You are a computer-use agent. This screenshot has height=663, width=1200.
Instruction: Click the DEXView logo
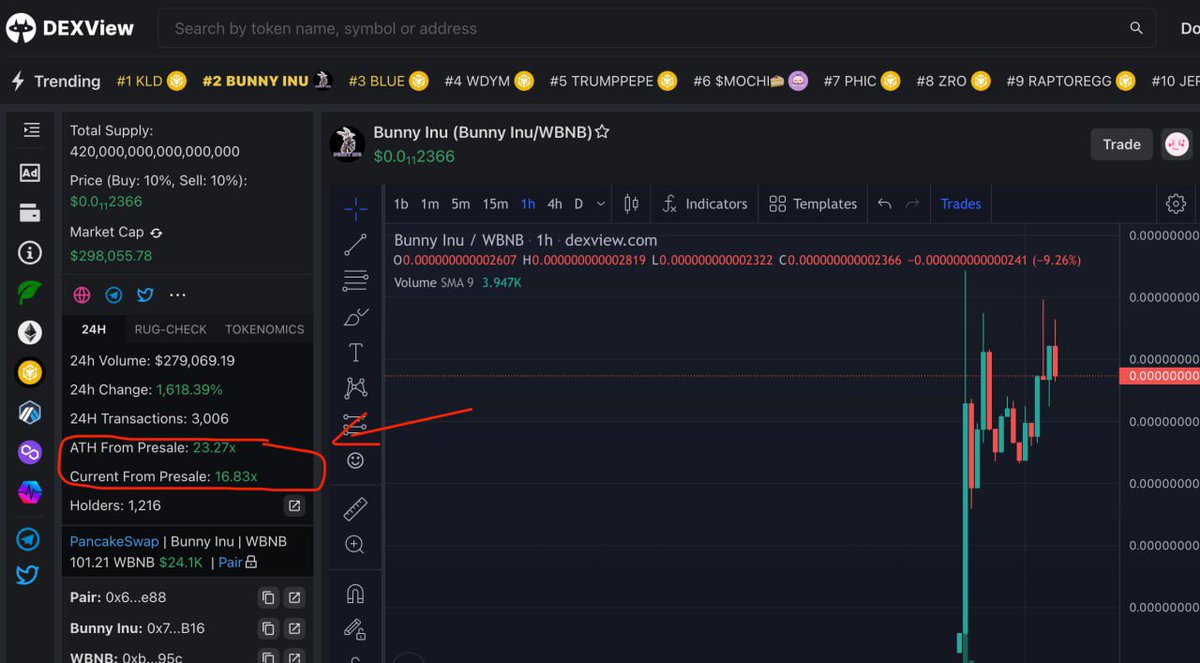70,28
